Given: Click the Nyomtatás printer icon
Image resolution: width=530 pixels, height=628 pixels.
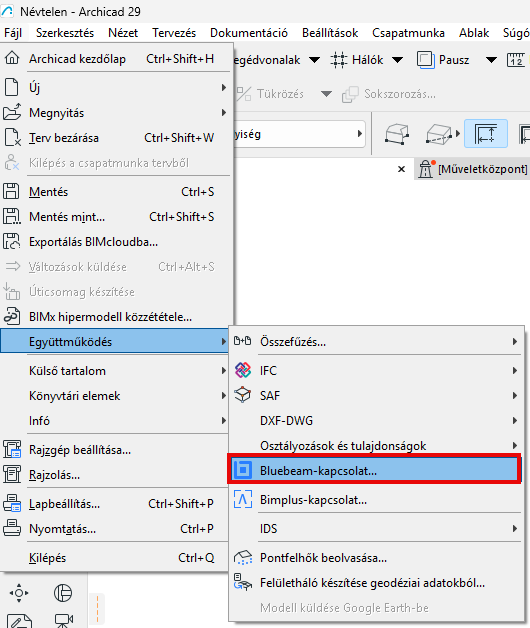Looking at the screenshot, I should 12,528.
